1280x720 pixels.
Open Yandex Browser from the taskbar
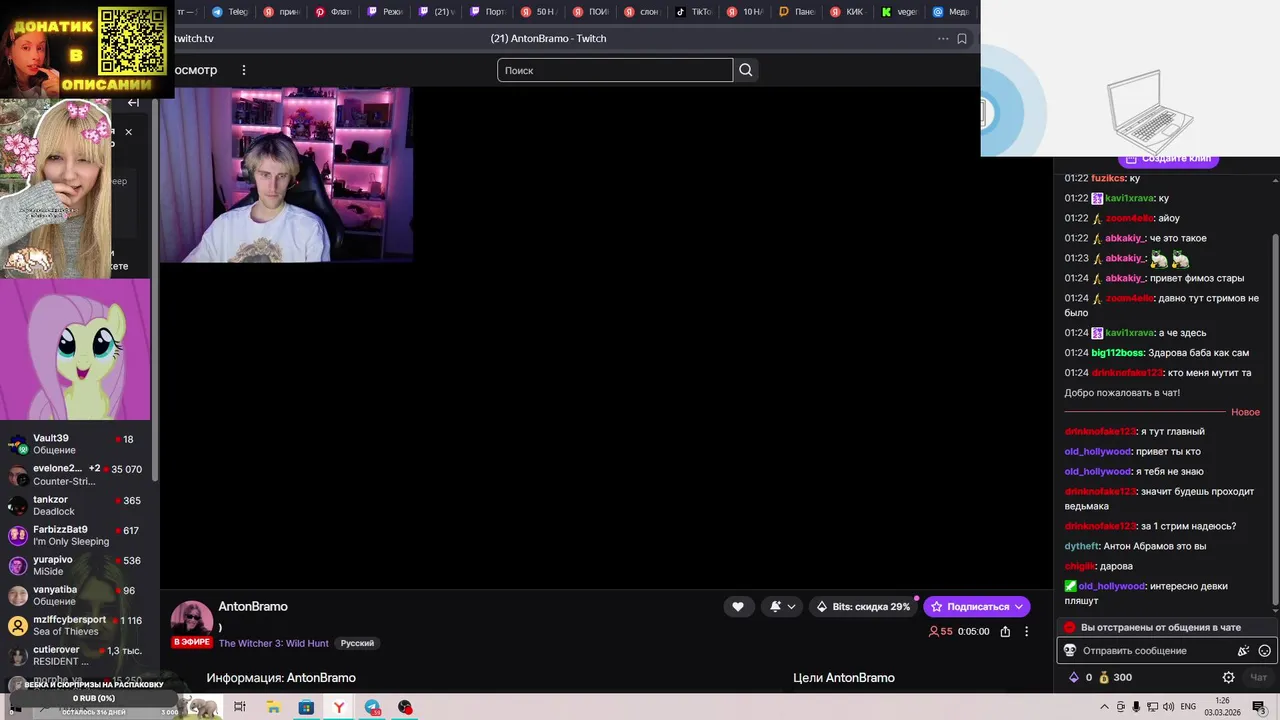[339, 707]
